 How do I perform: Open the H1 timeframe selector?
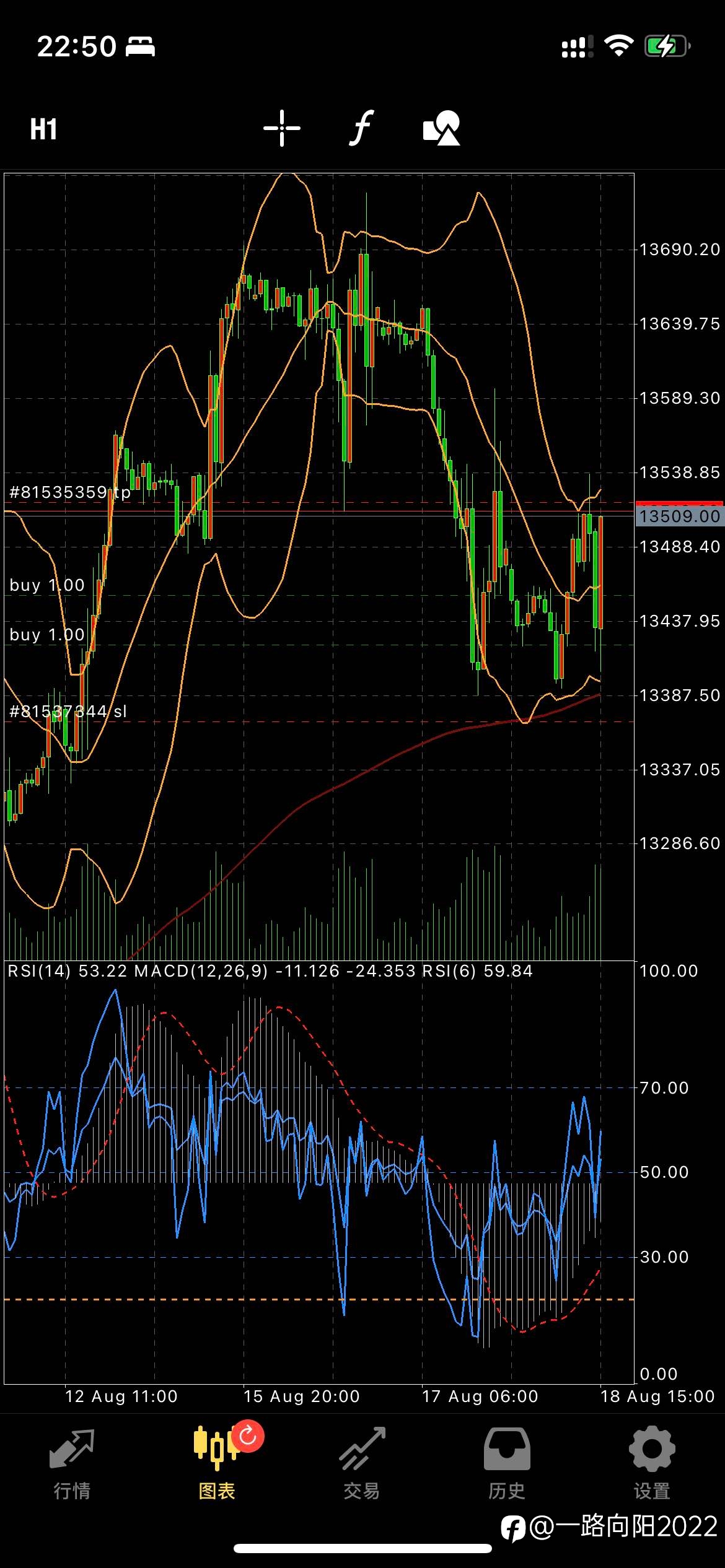(43, 129)
